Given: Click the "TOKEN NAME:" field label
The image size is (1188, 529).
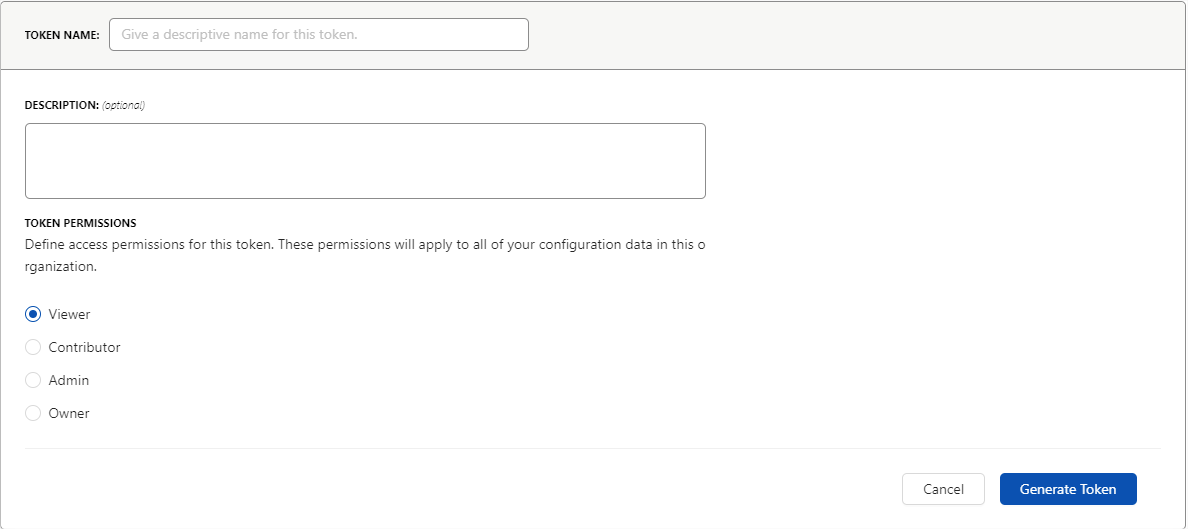Looking at the screenshot, I should pyautogui.click(x=62, y=35).
